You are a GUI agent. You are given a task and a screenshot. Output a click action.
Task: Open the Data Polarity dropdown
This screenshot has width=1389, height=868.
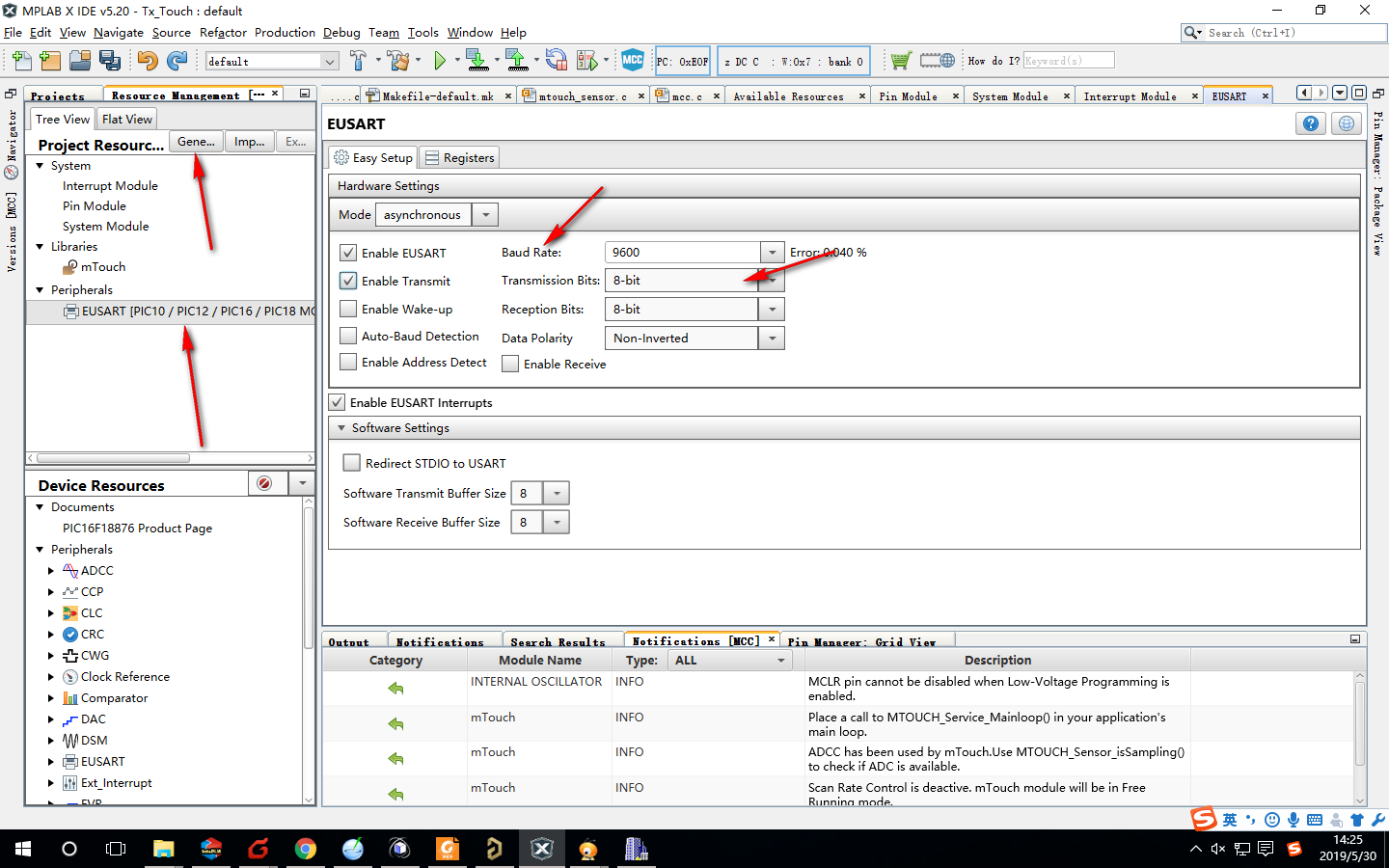click(x=772, y=339)
